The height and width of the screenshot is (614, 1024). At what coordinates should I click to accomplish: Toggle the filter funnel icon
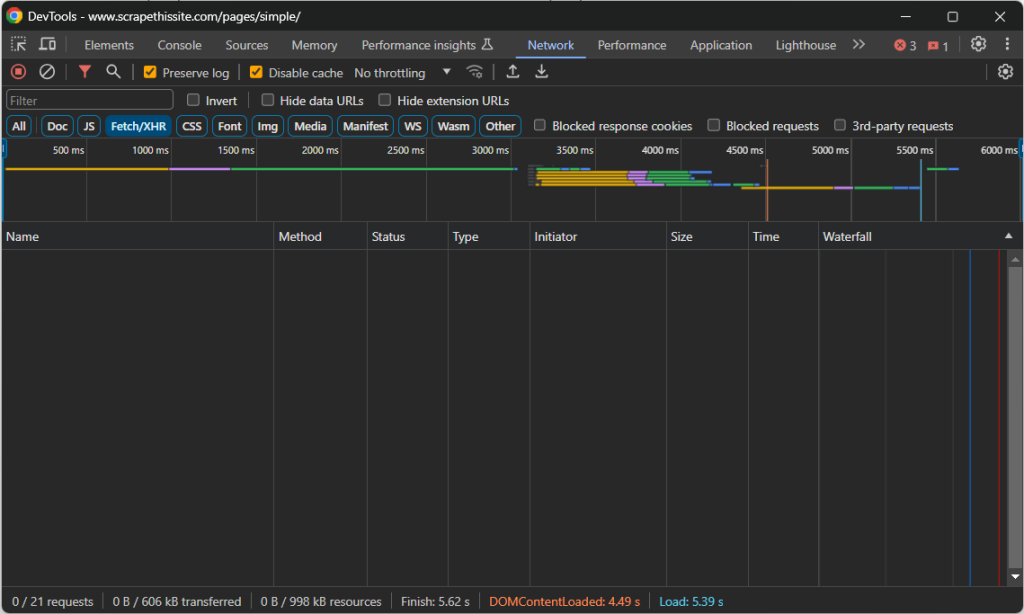pos(85,72)
